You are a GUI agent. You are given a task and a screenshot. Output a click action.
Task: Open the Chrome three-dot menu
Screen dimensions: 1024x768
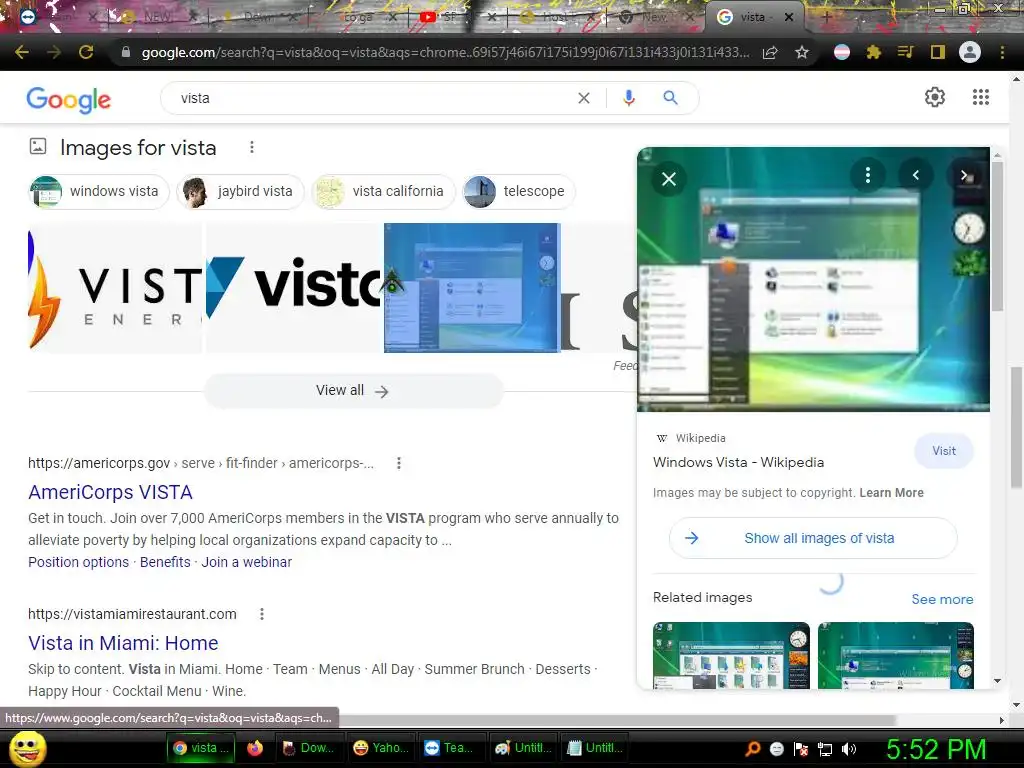point(1002,52)
